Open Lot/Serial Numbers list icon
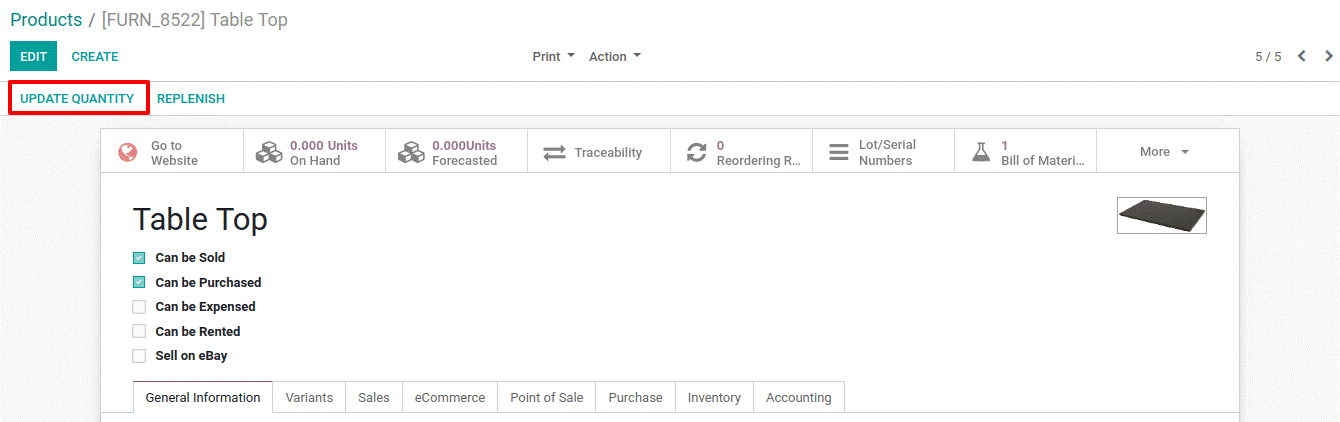 coord(839,153)
